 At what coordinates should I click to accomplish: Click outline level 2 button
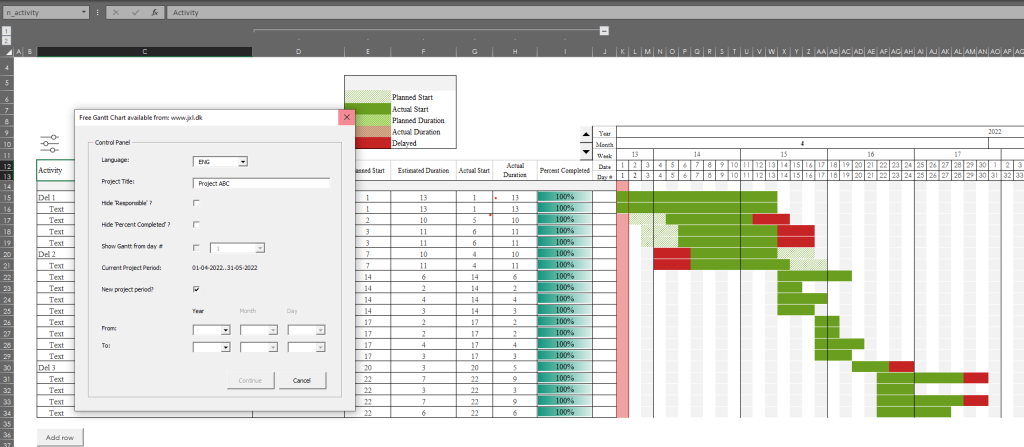tap(7, 41)
